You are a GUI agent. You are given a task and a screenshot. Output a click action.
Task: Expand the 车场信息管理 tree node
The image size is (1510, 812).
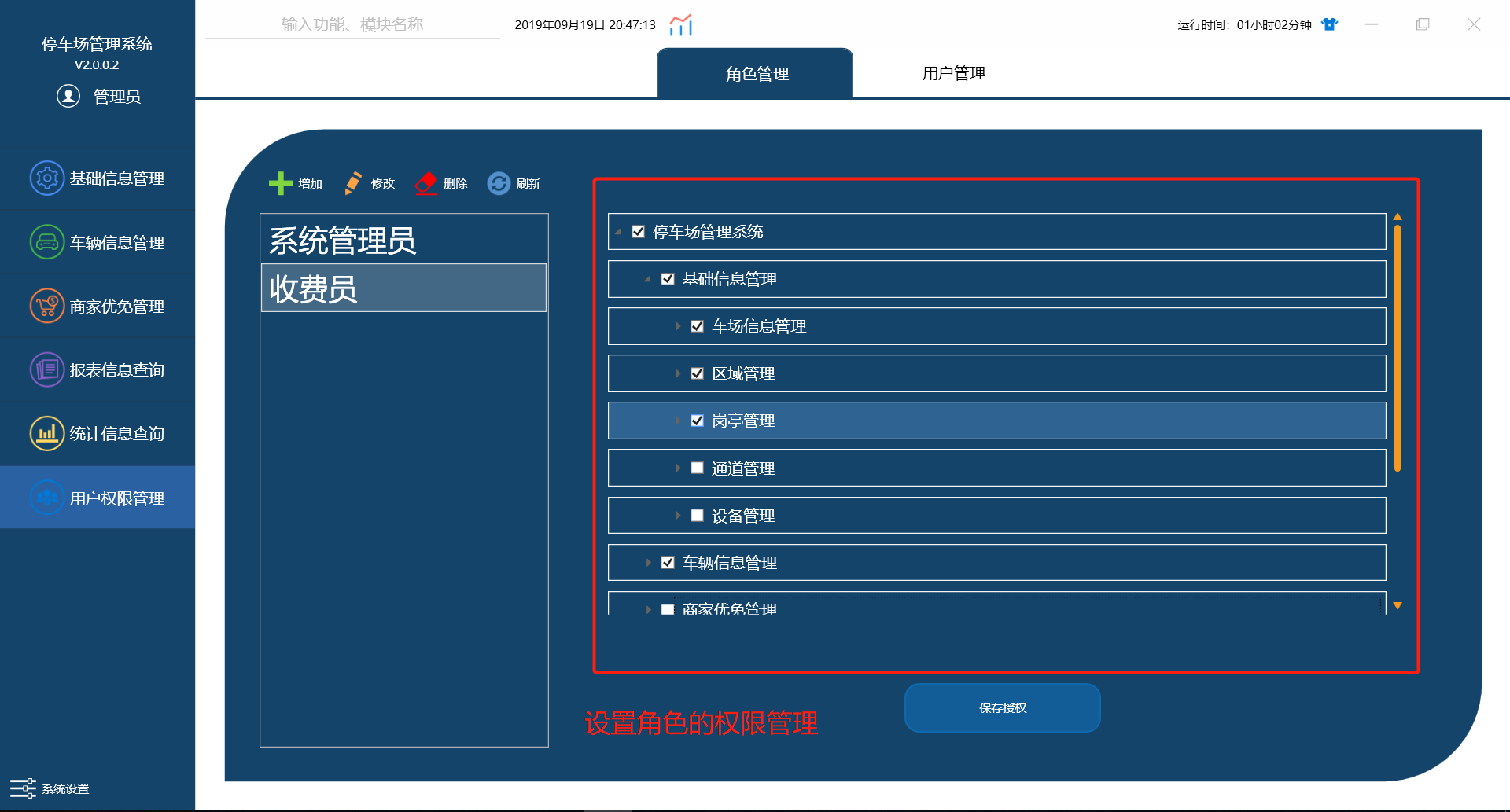pyautogui.click(x=677, y=326)
